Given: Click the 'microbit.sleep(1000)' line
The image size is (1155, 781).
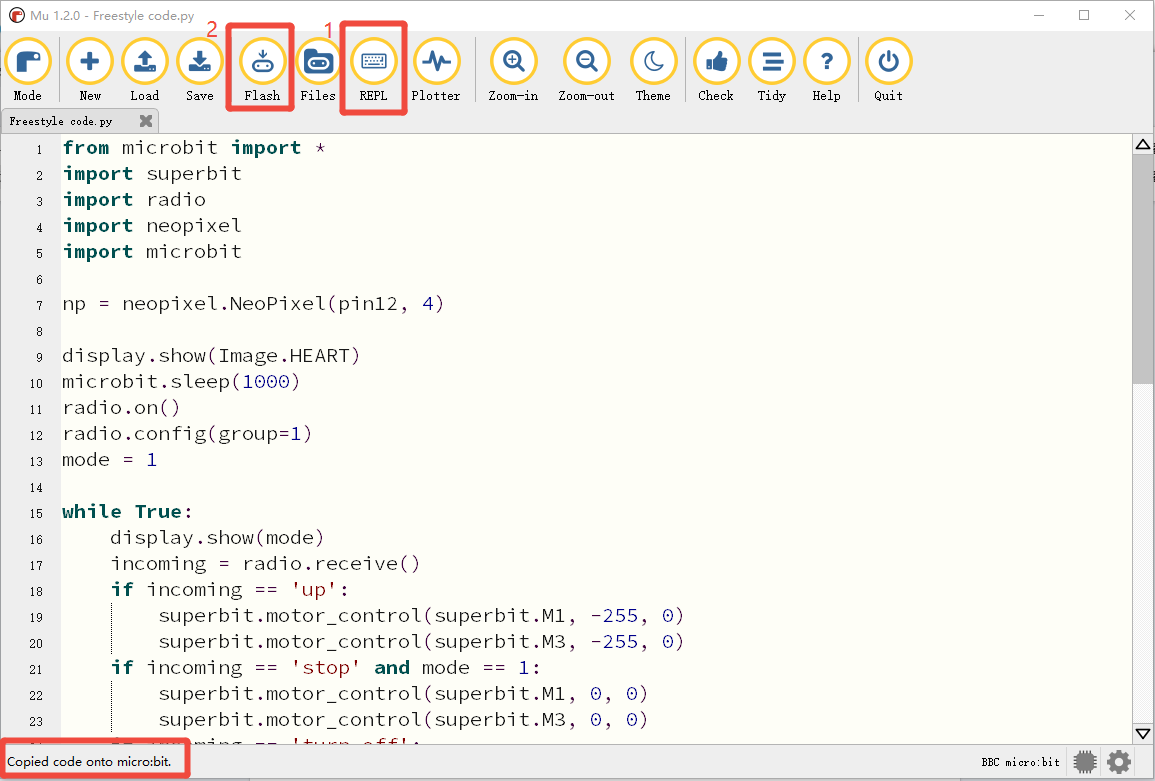Looking at the screenshot, I should (181, 382).
